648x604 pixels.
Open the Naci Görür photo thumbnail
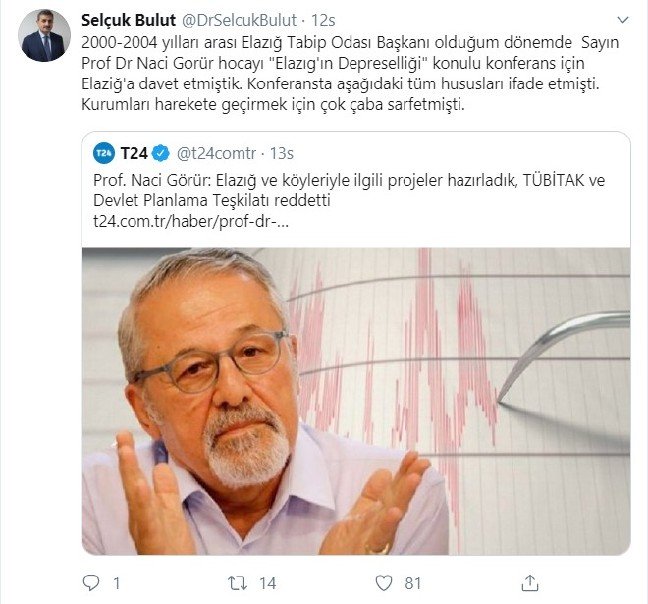(x=356, y=401)
